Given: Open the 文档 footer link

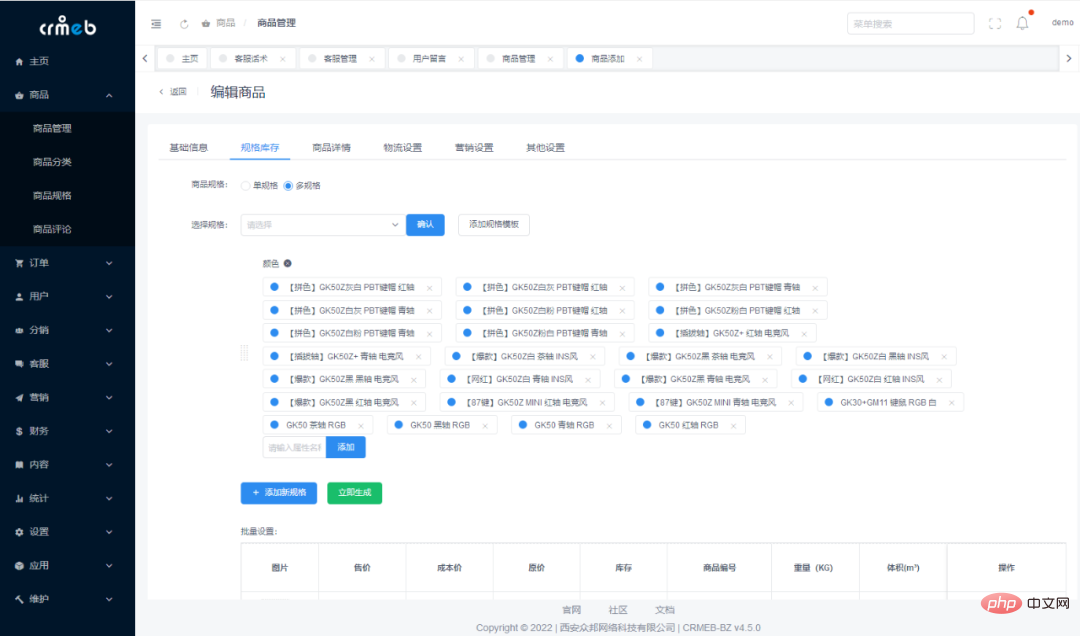Looking at the screenshot, I should [x=665, y=610].
